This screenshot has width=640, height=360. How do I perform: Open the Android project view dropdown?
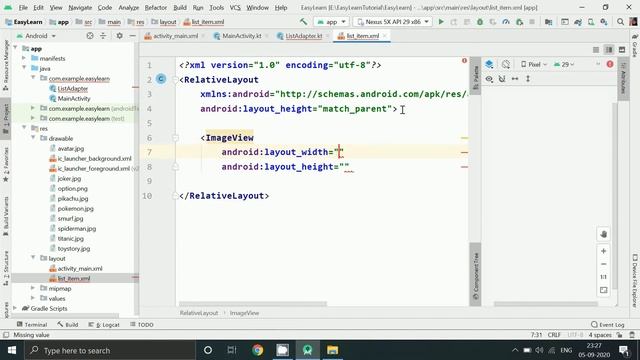point(36,36)
